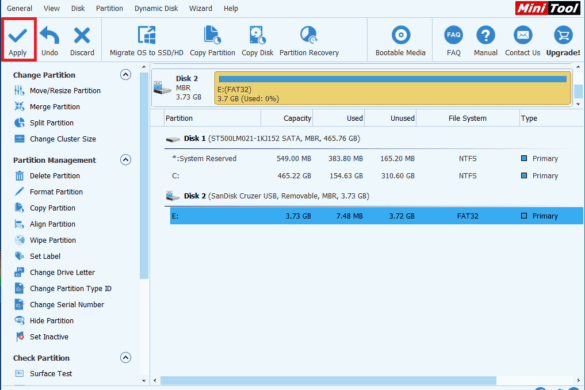Discard all pending operations
This screenshot has width=585, height=390.
click(x=82, y=41)
